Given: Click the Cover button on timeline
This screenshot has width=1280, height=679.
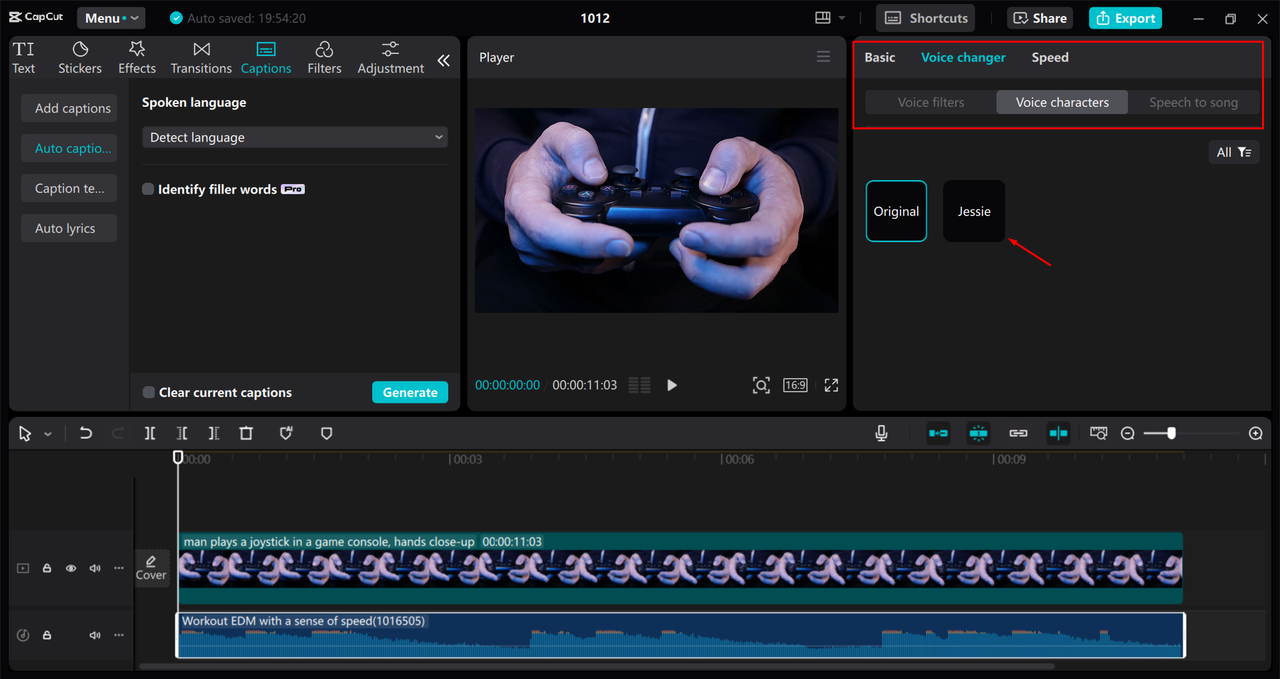Looking at the screenshot, I should [x=151, y=567].
